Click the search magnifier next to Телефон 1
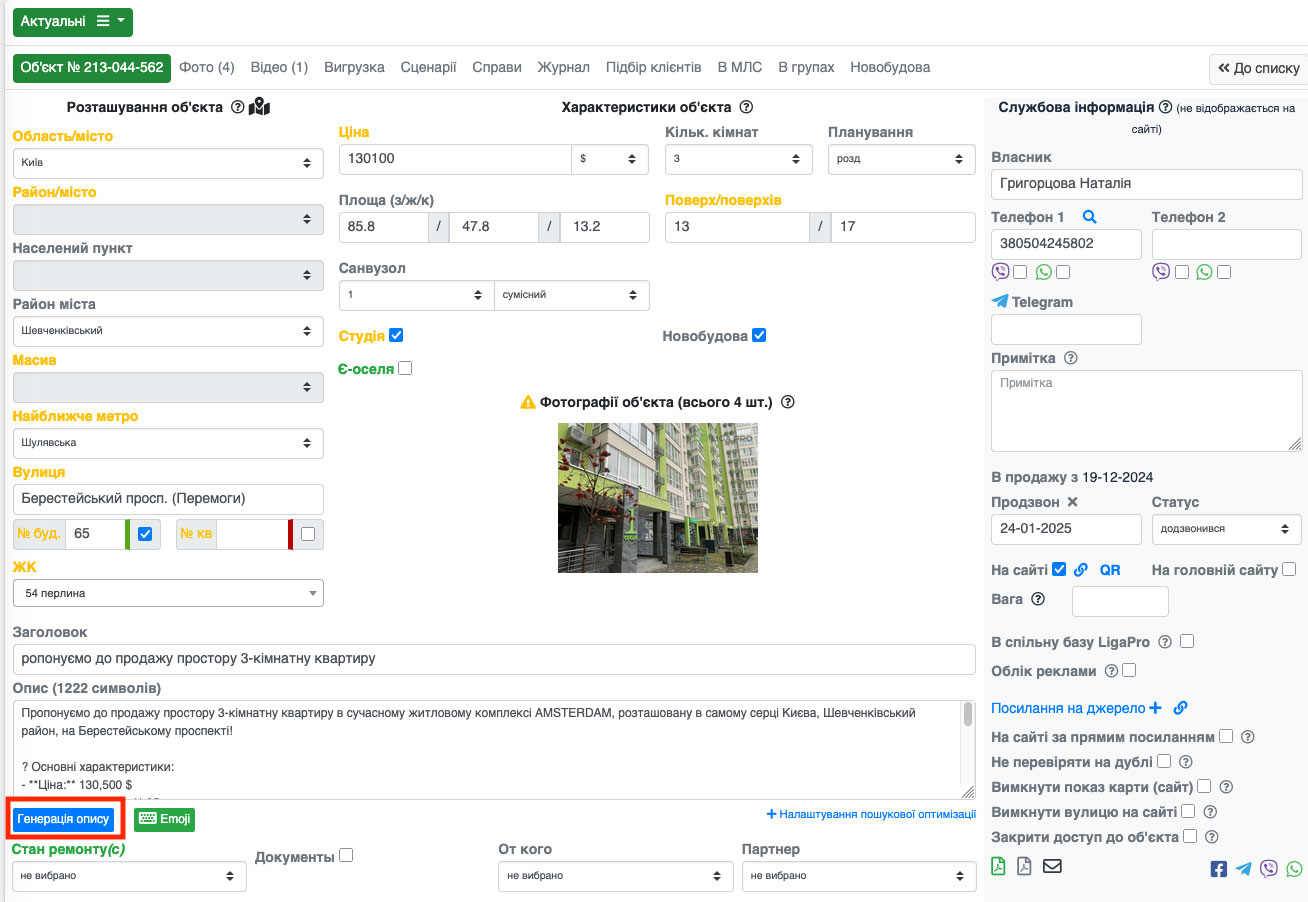 pos(1090,217)
